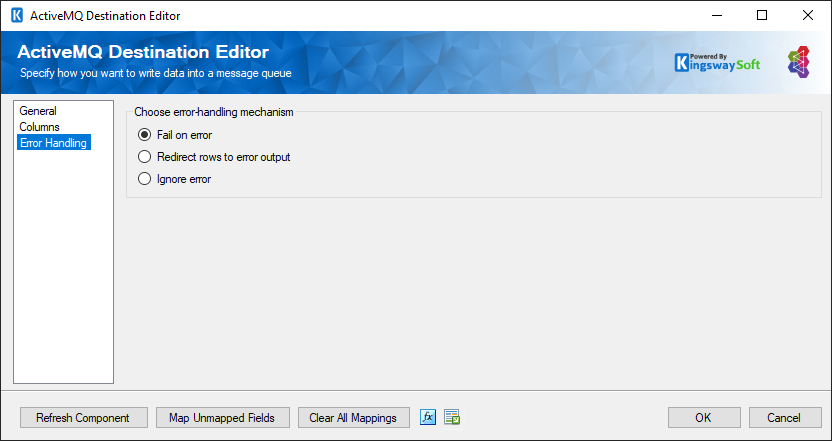Close the ActiveMQ Destination Editor window
832x441 pixels.
click(x=808, y=15)
